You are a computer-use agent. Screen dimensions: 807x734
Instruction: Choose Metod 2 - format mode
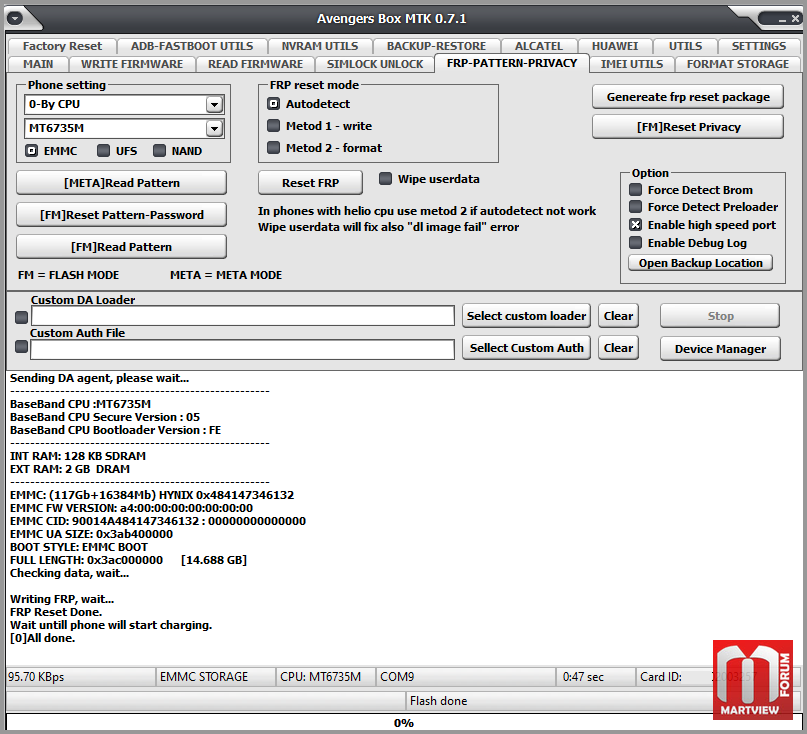(273, 148)
